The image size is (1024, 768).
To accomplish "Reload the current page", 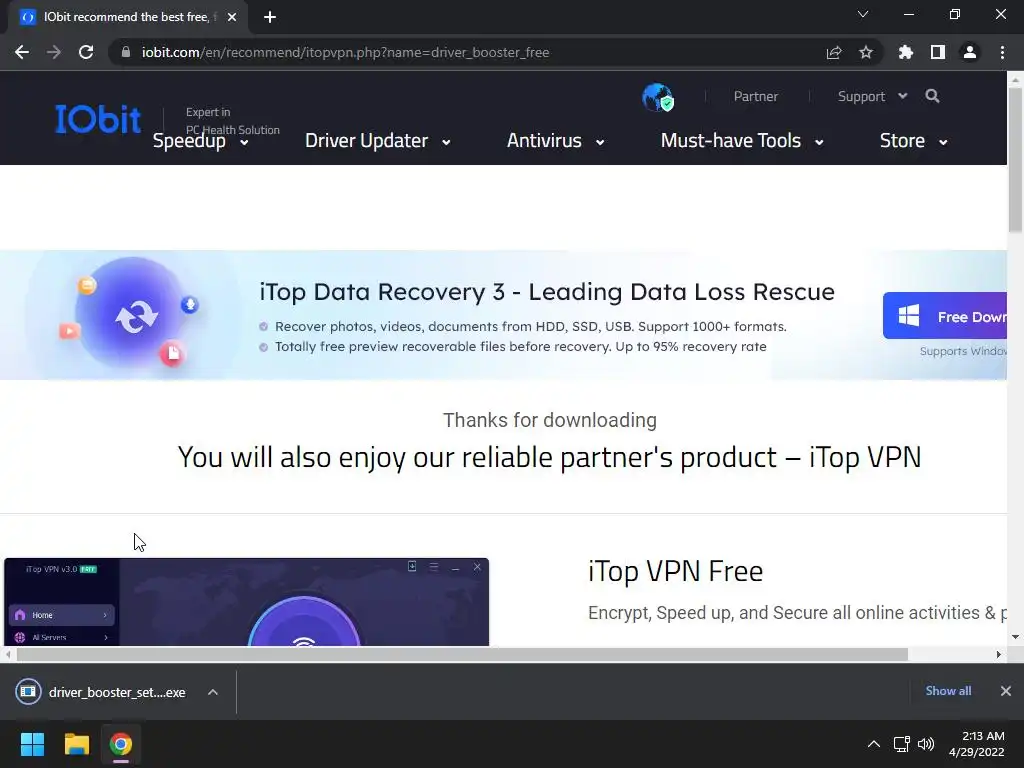I will click(86, 52).
